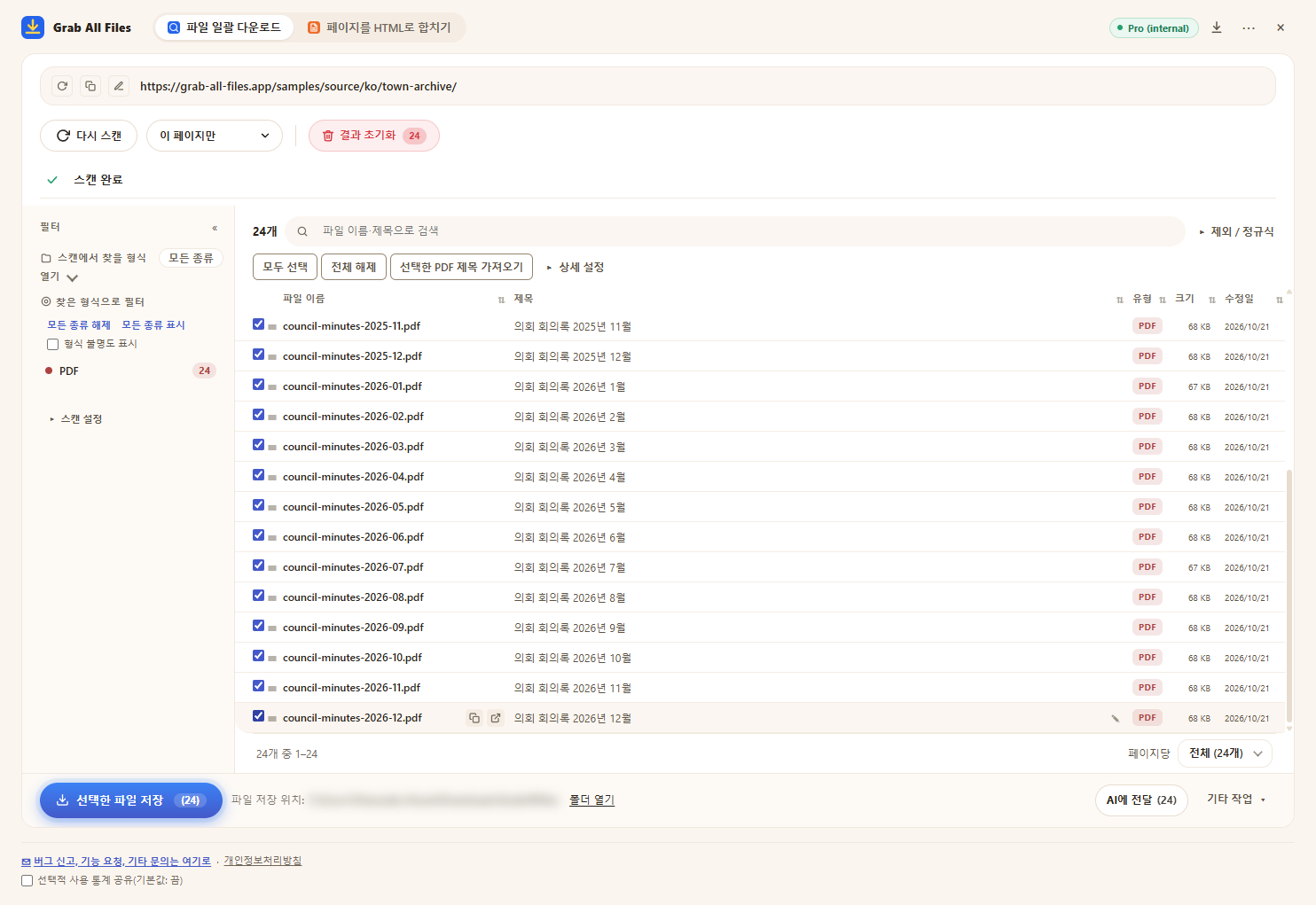Click magnifier icon in search field
This screenshot has width=1316, height=905.
coord(302,231)
